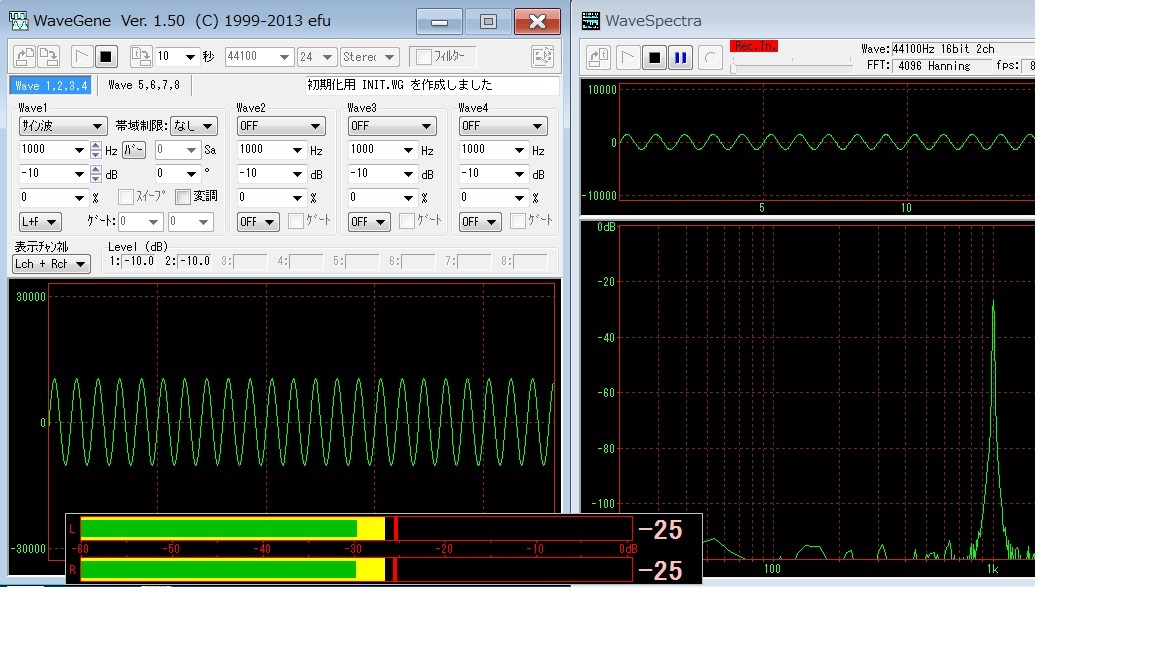Image resolution: width=1152 pixels, height=648 pixels.
Task: Decrease Wave1 dB level with the down spinner
Action: (96, 179)
